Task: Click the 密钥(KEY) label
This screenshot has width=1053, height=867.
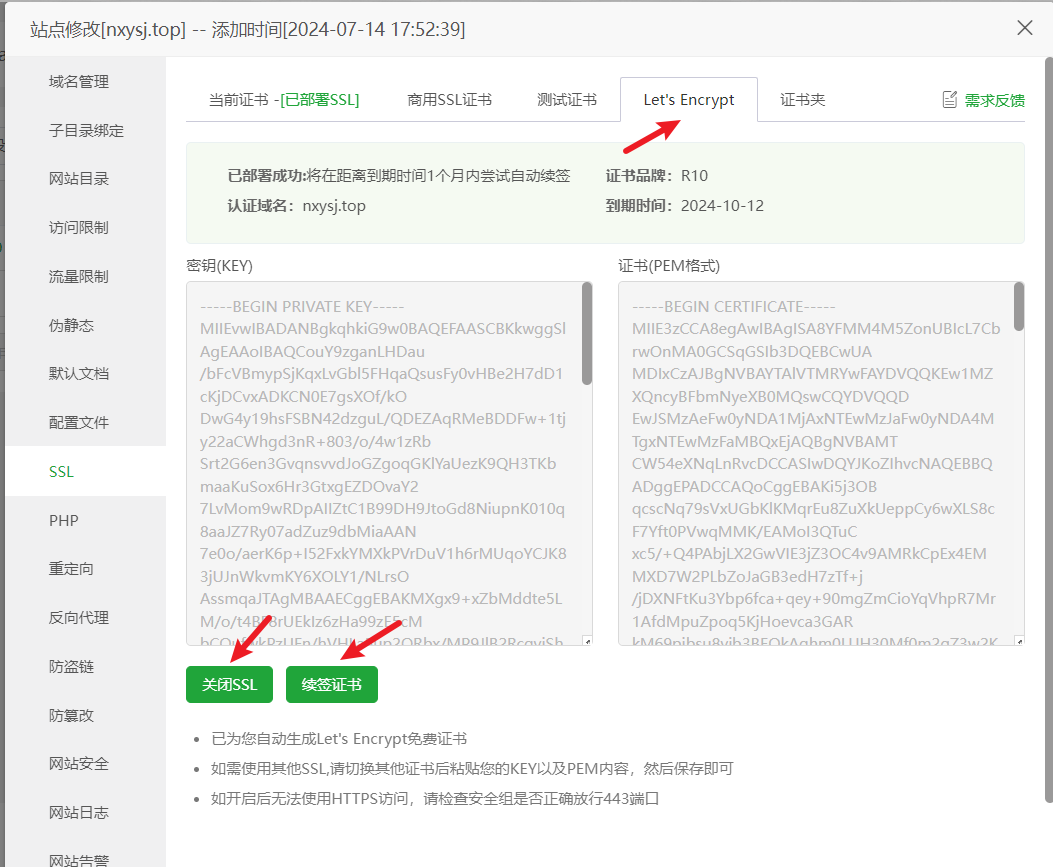Action: pyautogui.click(x=220, y=266)
